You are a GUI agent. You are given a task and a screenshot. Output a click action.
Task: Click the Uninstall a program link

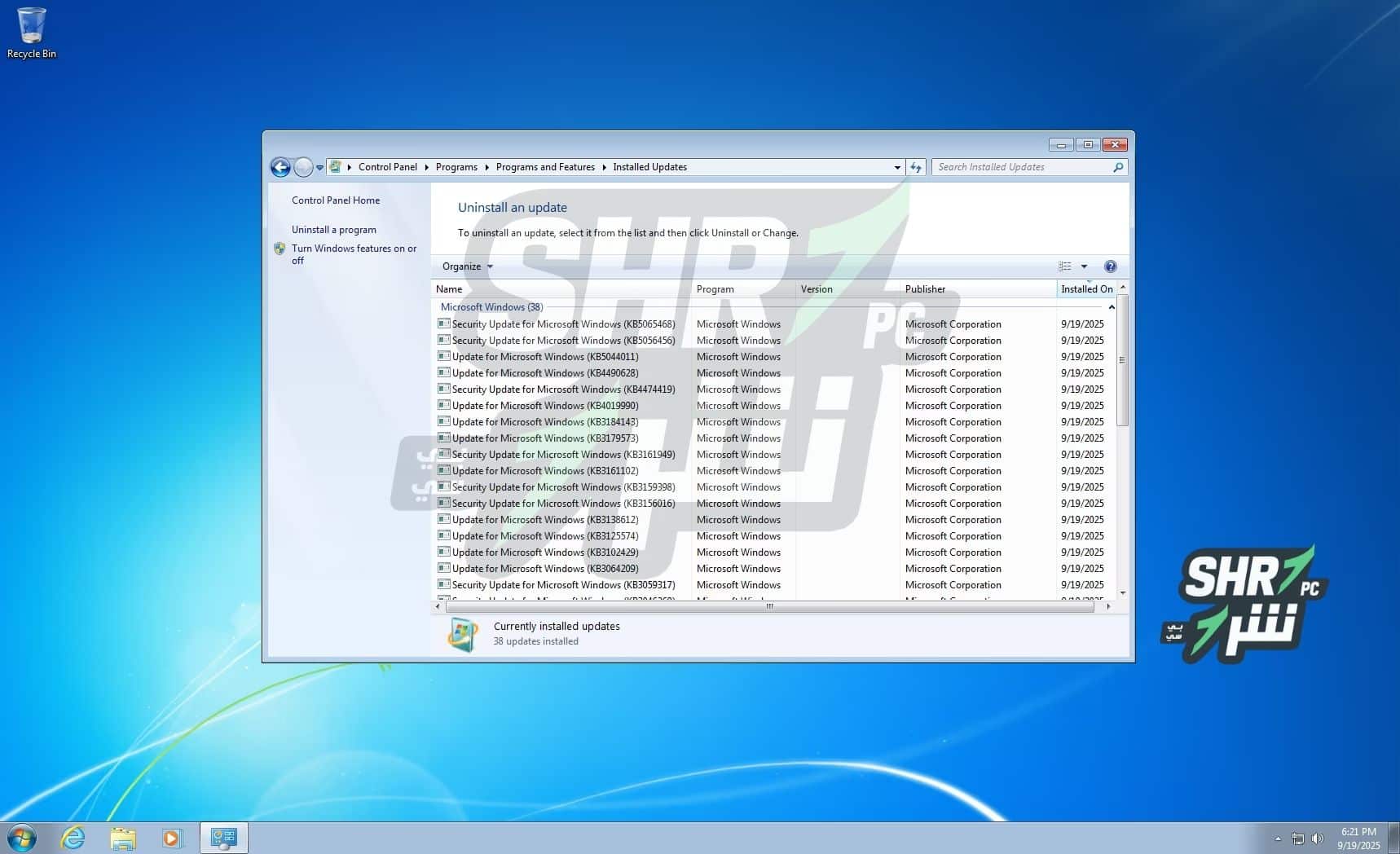pyautogui.click(x=334, y=230)
